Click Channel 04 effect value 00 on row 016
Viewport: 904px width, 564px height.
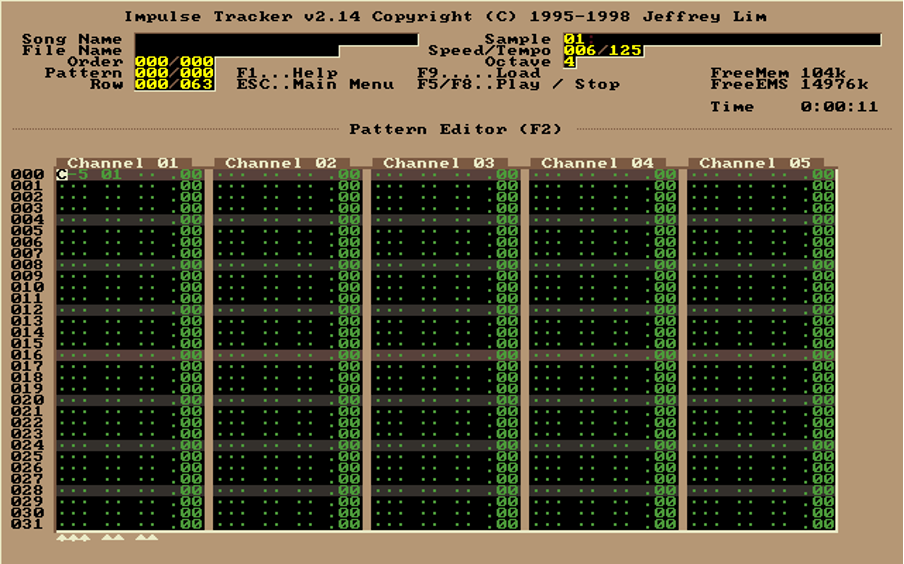coord(665,355)
